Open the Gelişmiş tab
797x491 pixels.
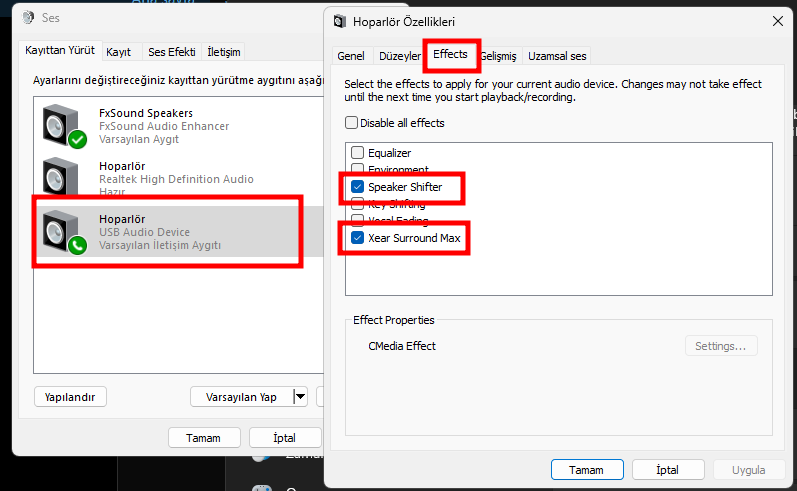(499, 56)
